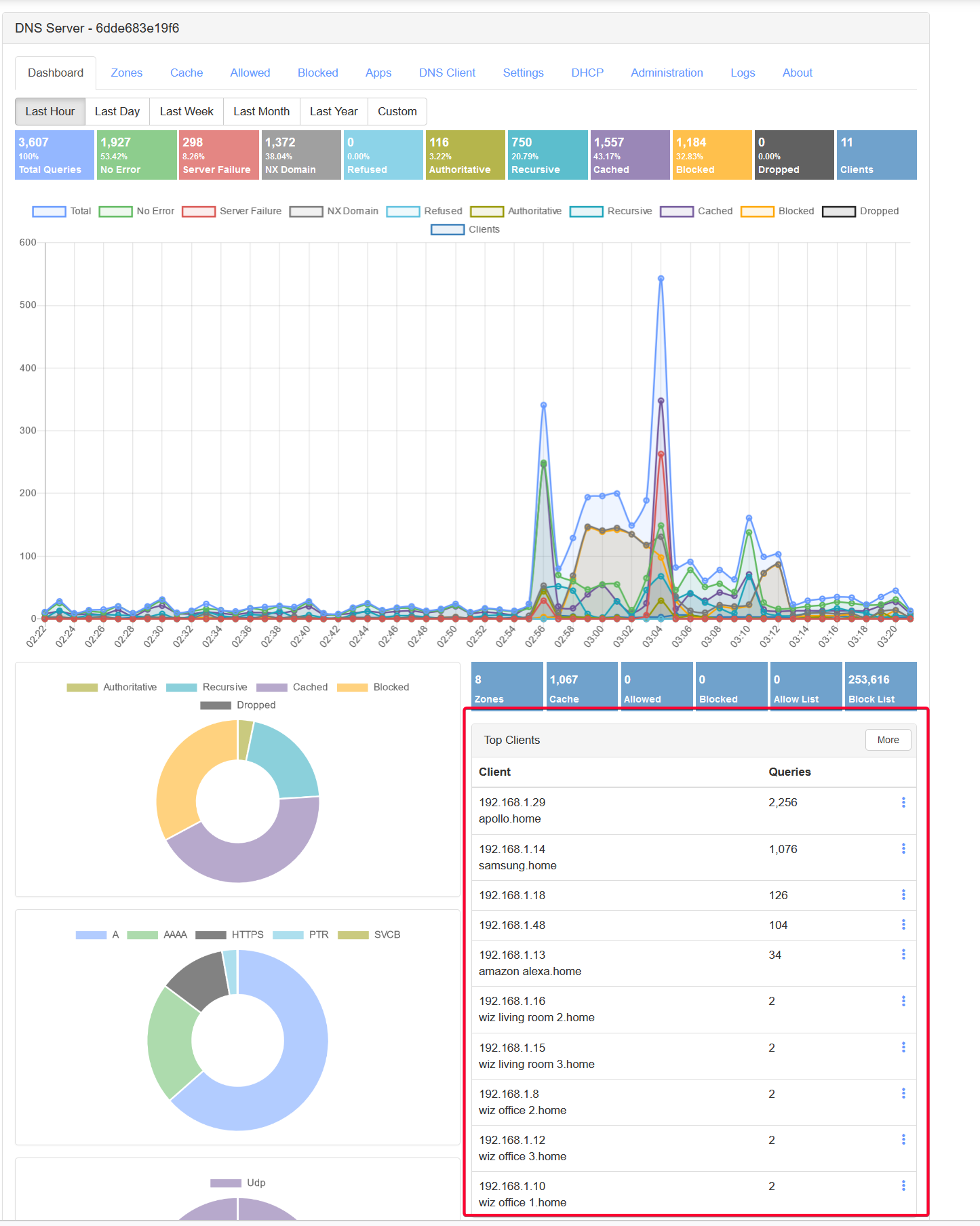Open options menu for wiz office 3.home

coord(903,1139)
